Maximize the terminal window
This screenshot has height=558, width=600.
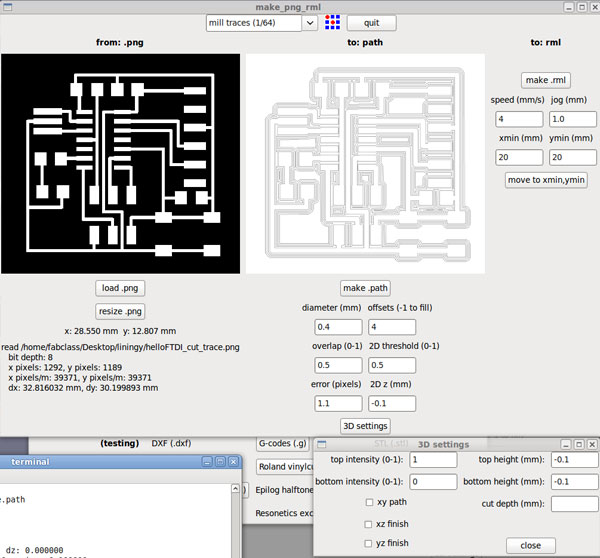click(x=220, y=462)
